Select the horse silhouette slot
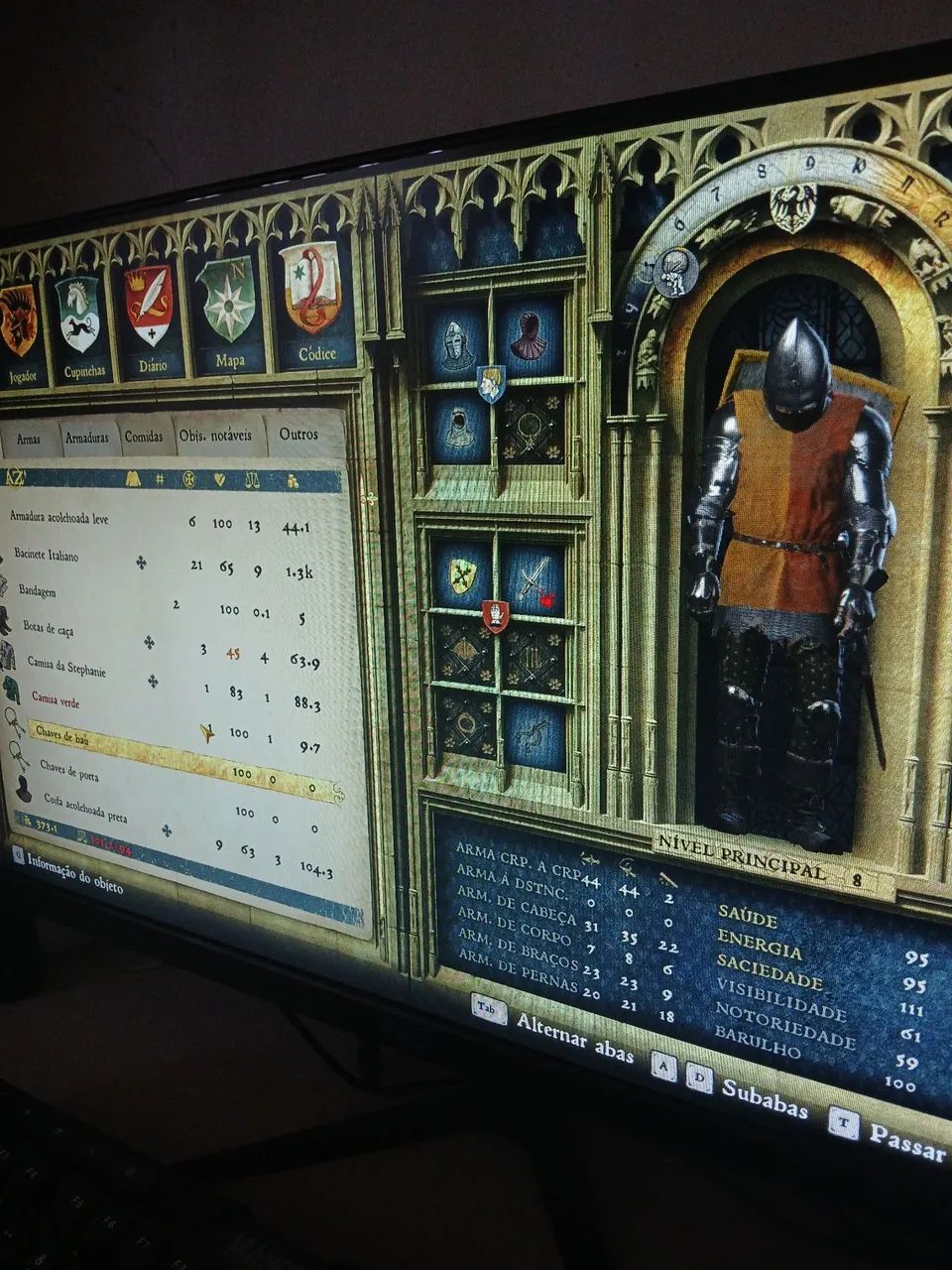This screenshot has height=1270, width=952. point(535,734)
